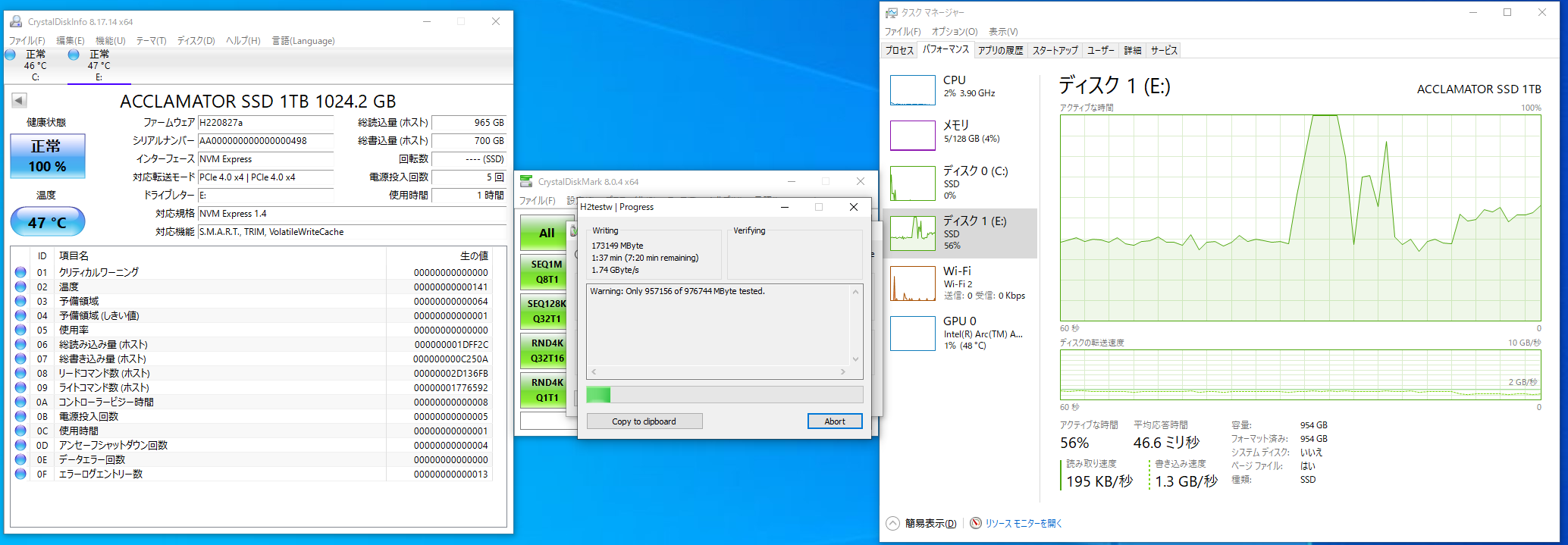Click the previous disk arrow in CrystalDiskInfo
This screenshot has height=545, width=1568.
(x=19, y=100)
